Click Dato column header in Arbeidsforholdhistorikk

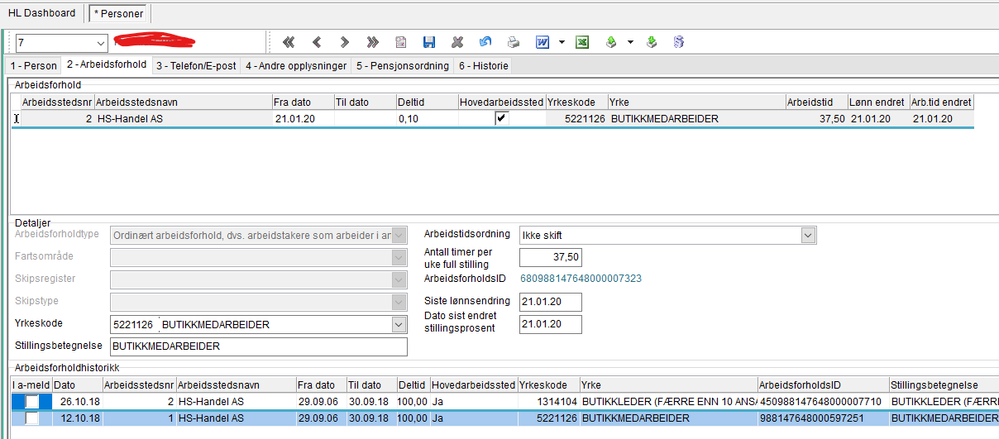point(77,385)
